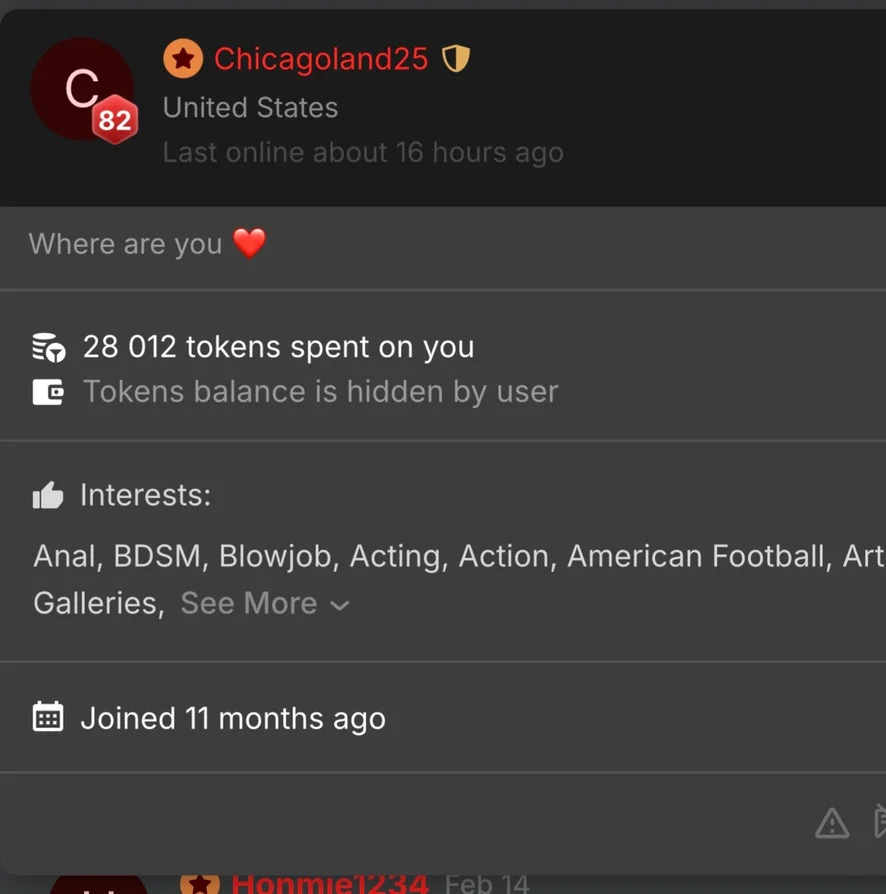
Task: Click the wallet icon beside tokens balance
Action: click(x=48, y=392)
